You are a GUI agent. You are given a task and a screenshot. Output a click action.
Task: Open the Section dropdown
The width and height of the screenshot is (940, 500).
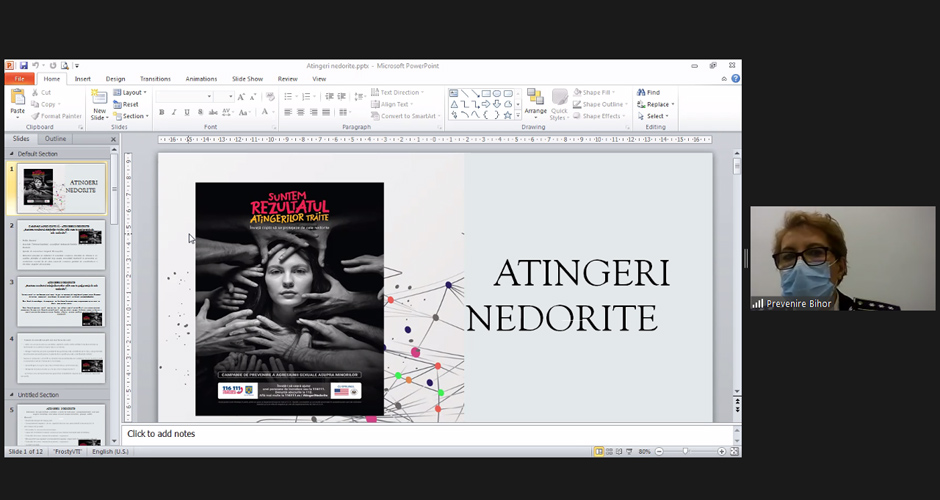(x=129, y=116)
